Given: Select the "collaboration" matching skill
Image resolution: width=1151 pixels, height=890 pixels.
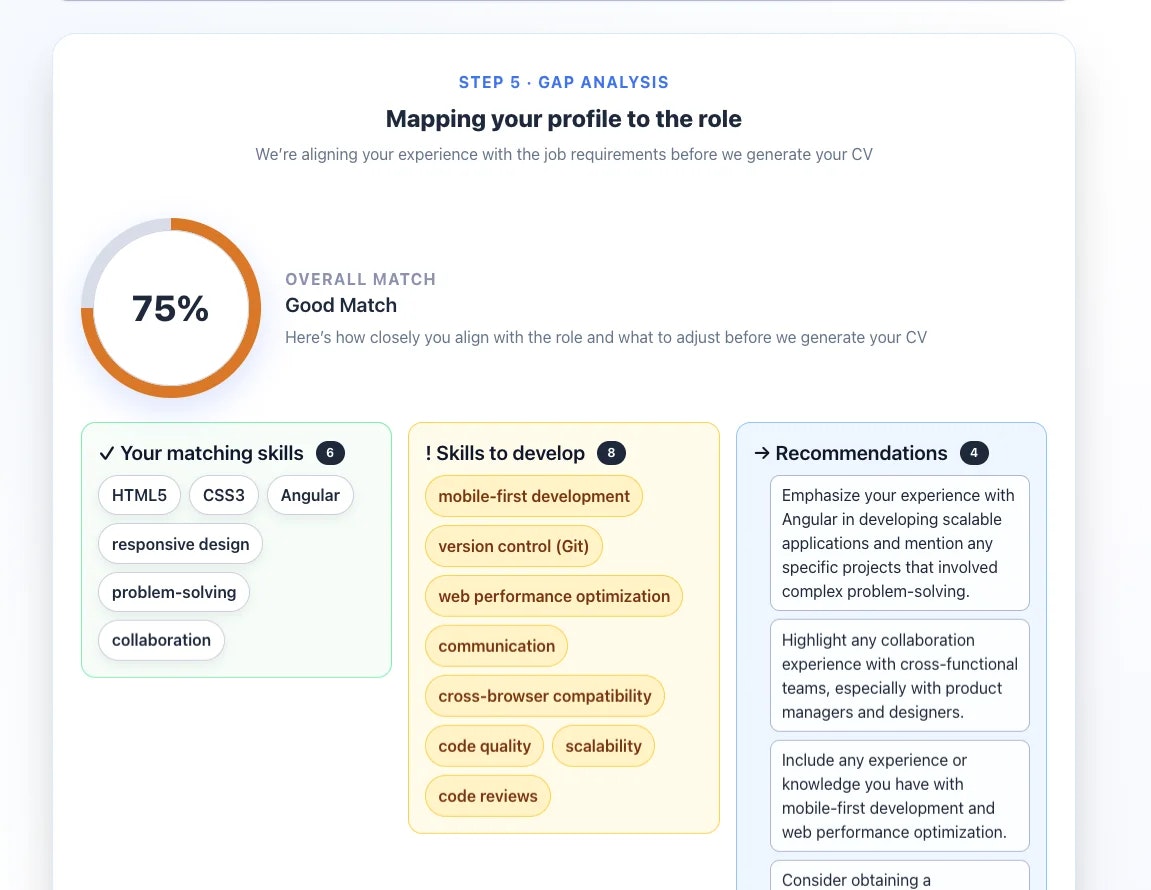Looking at the screenshot, I should click(161, 640).
